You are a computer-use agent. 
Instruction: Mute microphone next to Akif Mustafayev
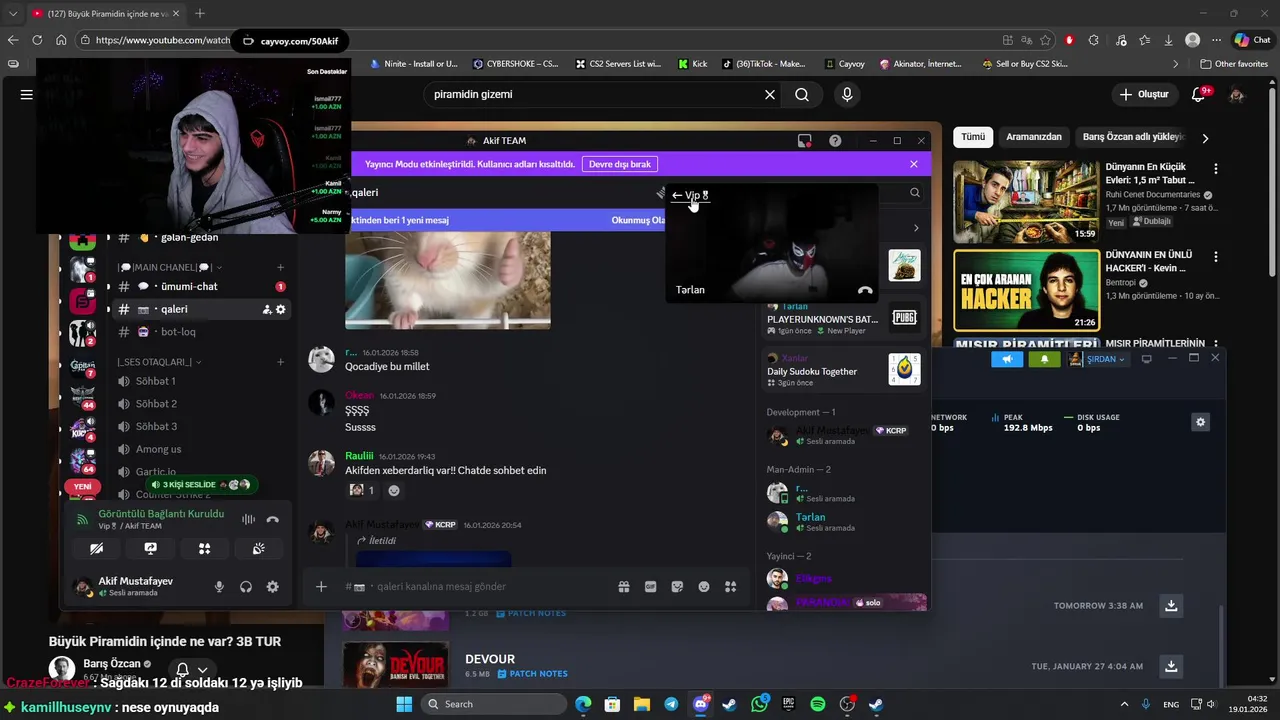[x=219, y=587]
